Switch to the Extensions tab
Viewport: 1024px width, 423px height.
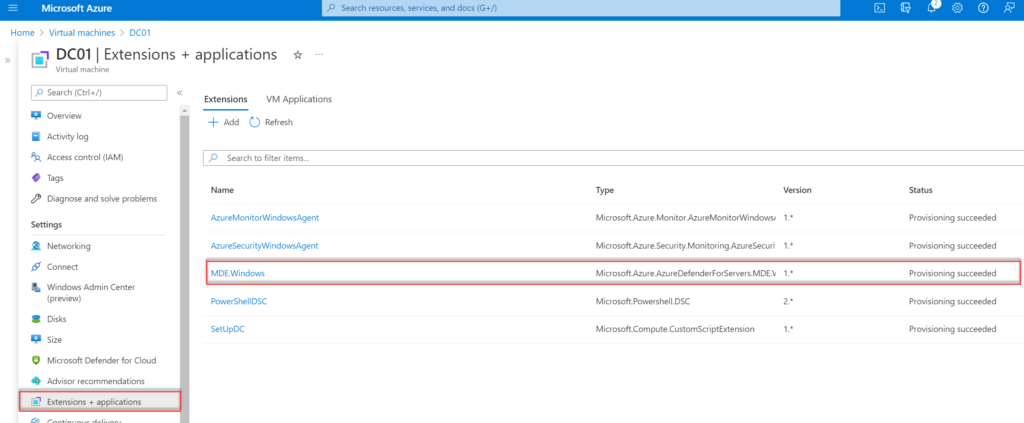coord(225,99)
